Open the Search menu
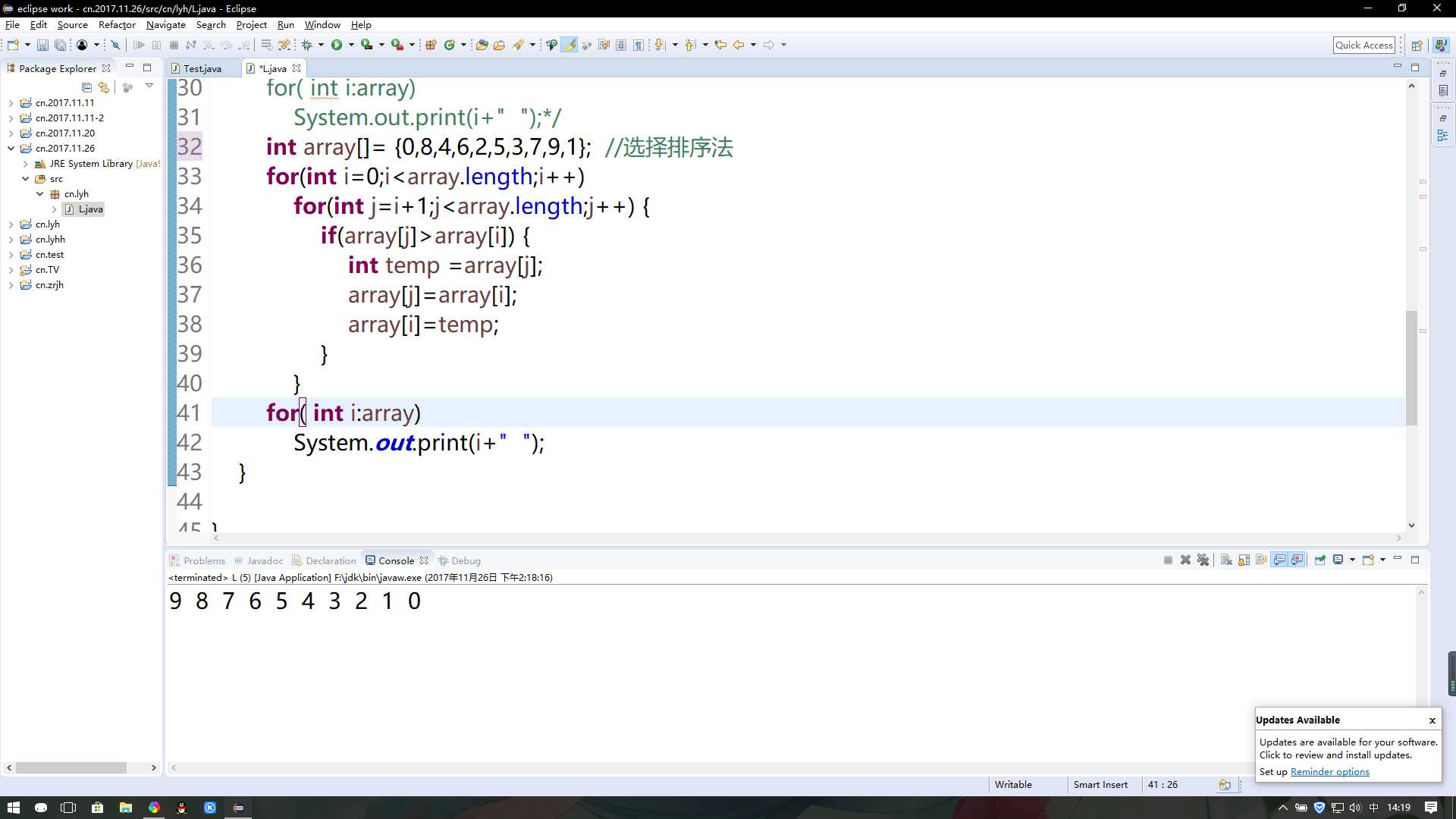This screenshot has height=819, width=1456. pos(210,25)
